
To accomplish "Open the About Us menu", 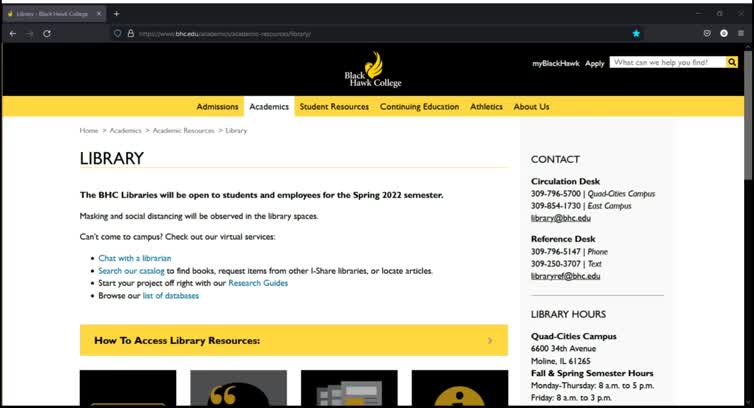I will [x=531, y=107].
